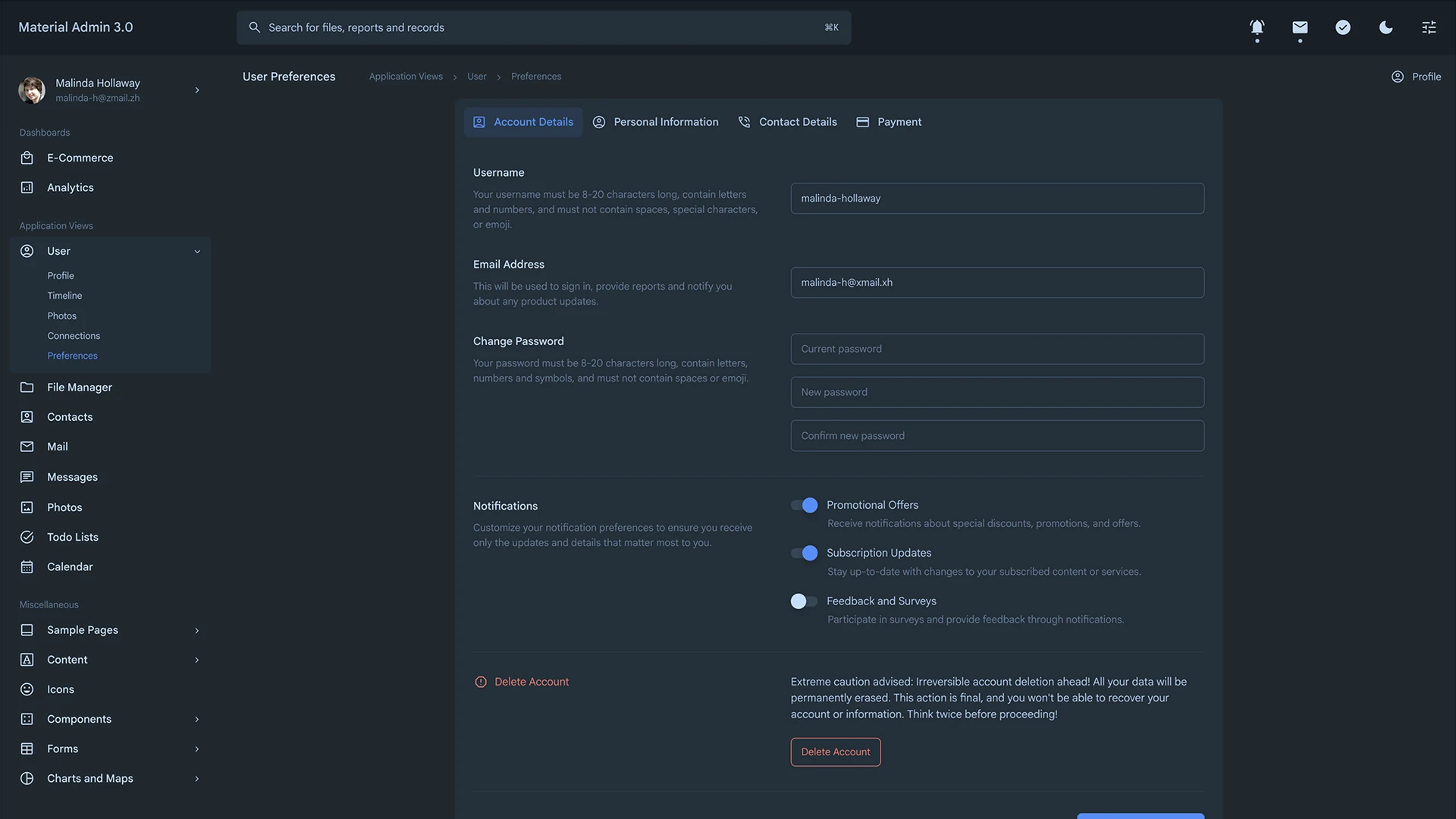Click the E-Commerce shopping bag icon
Image resolution: width=1456 pixels, height=819 pixels.
pyautogui.click(x=27, y=158)
